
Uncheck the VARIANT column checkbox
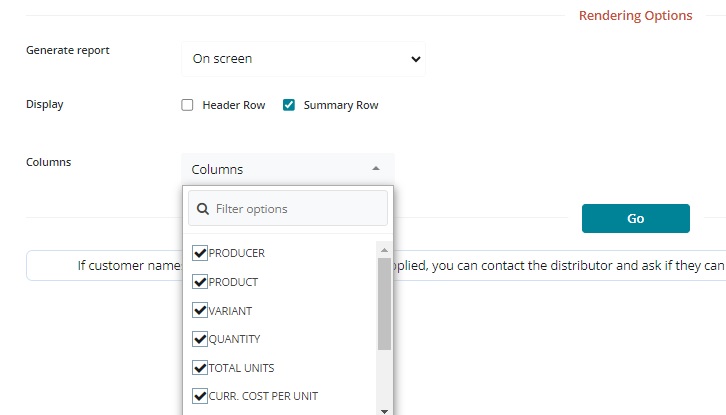pos(199,311)
